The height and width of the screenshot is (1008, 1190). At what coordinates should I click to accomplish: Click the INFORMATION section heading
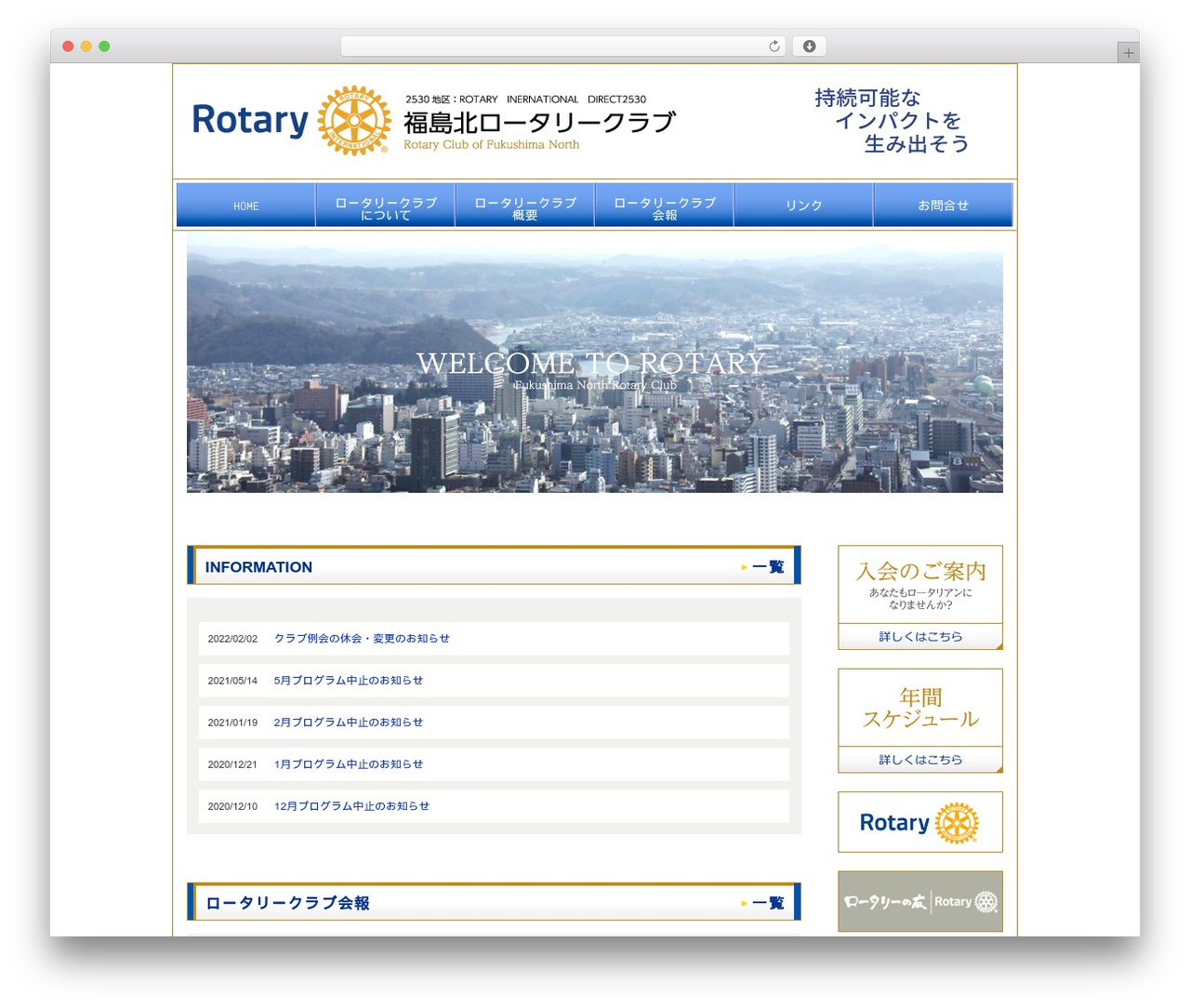(258, 567)
